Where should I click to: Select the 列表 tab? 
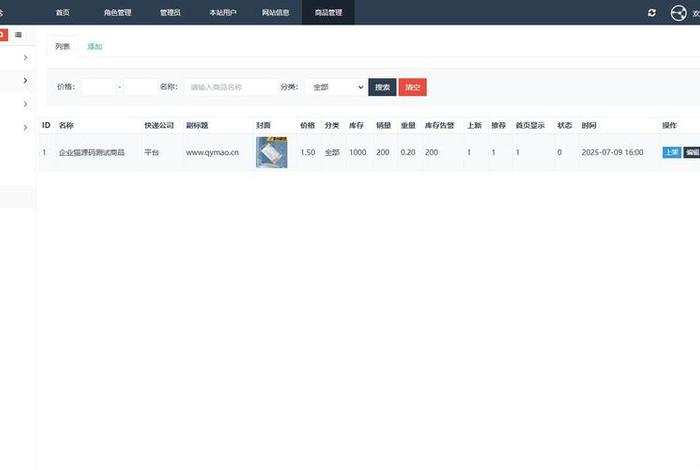click(x=62, y=46)
